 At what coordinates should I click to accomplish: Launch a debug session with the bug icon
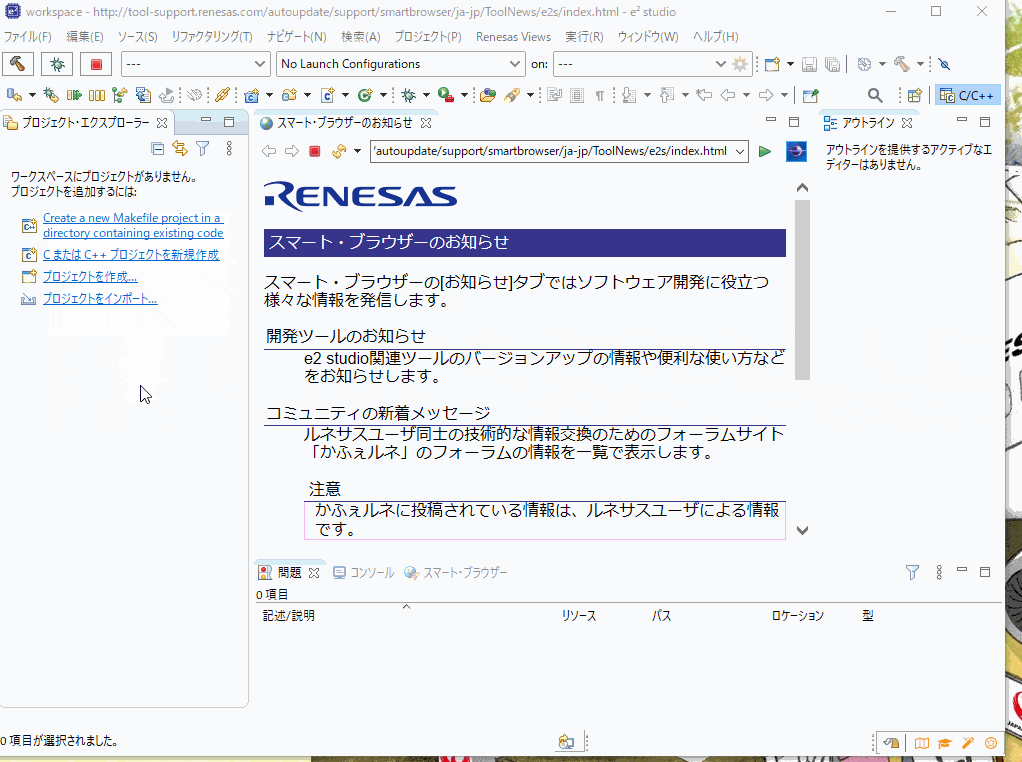point(57,64)
